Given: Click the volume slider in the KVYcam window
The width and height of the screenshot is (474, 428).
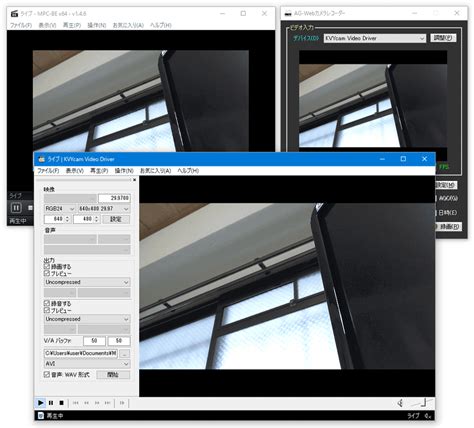Looking at the screenshot, I should 422,403.
